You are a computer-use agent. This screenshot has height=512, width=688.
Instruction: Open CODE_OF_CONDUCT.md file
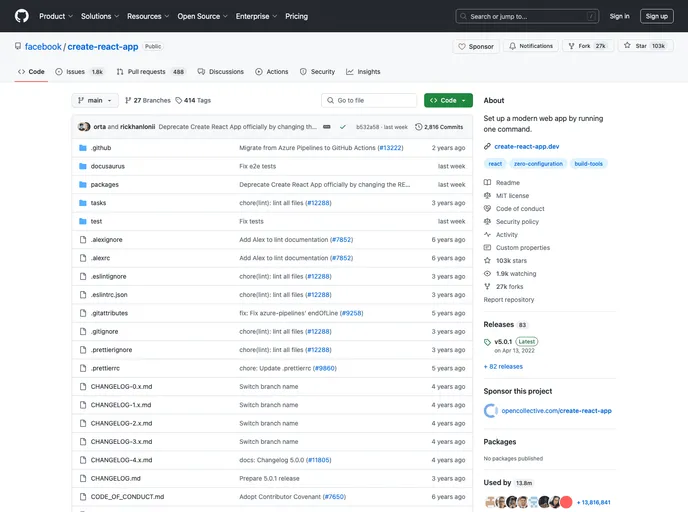click(127, 497)
